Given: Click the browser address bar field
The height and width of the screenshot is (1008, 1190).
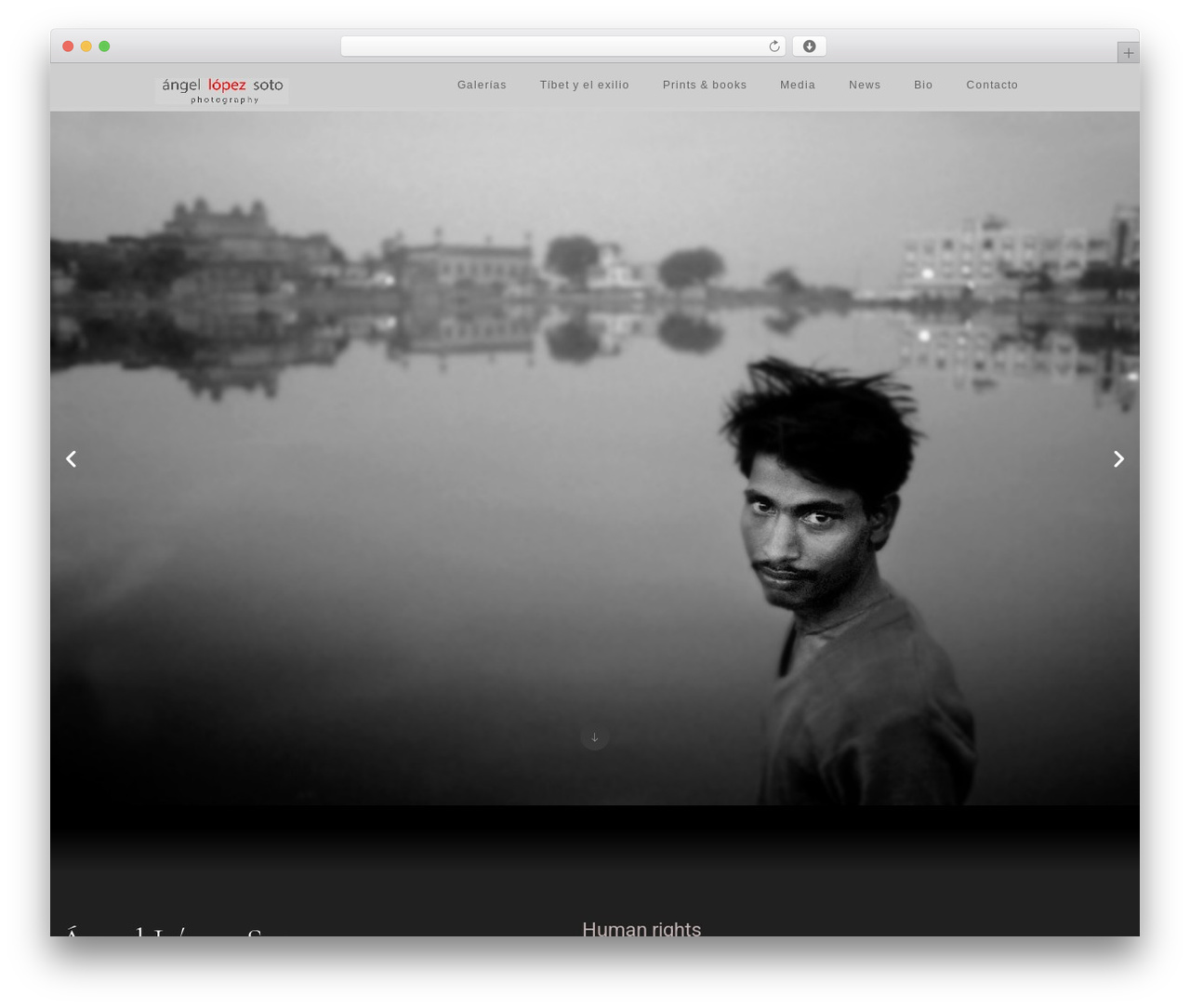Looking at the screenshot, I should click(x=563, y=46).
